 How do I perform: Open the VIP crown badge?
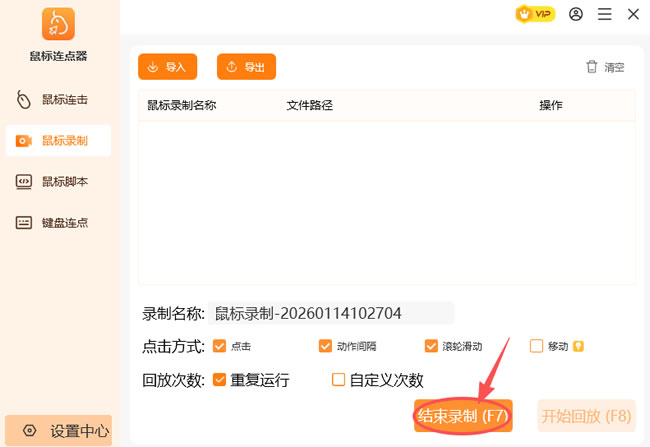[x=535, y=14]
